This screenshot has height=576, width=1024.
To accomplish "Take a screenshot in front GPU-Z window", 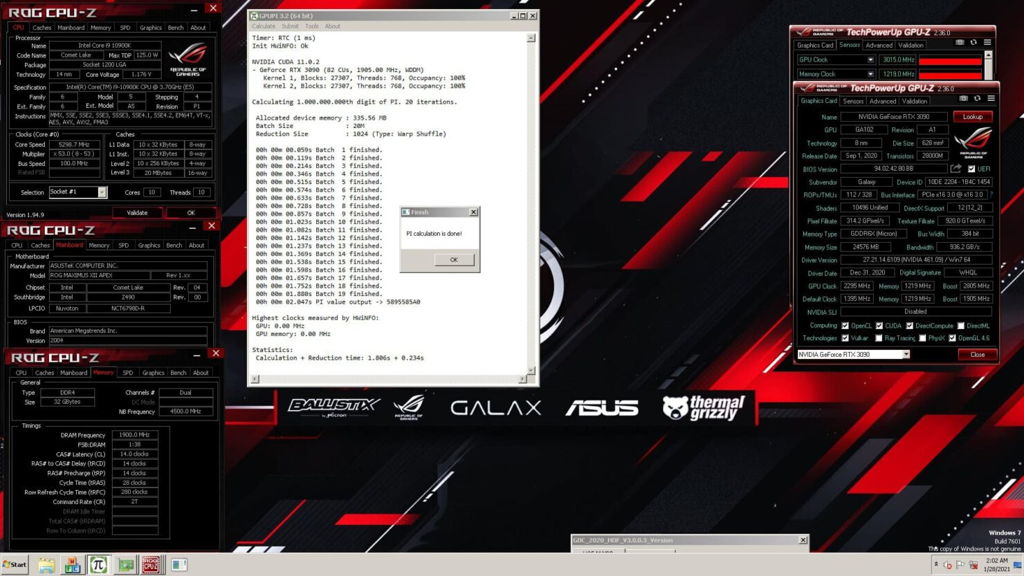I will tap(964, 99).
